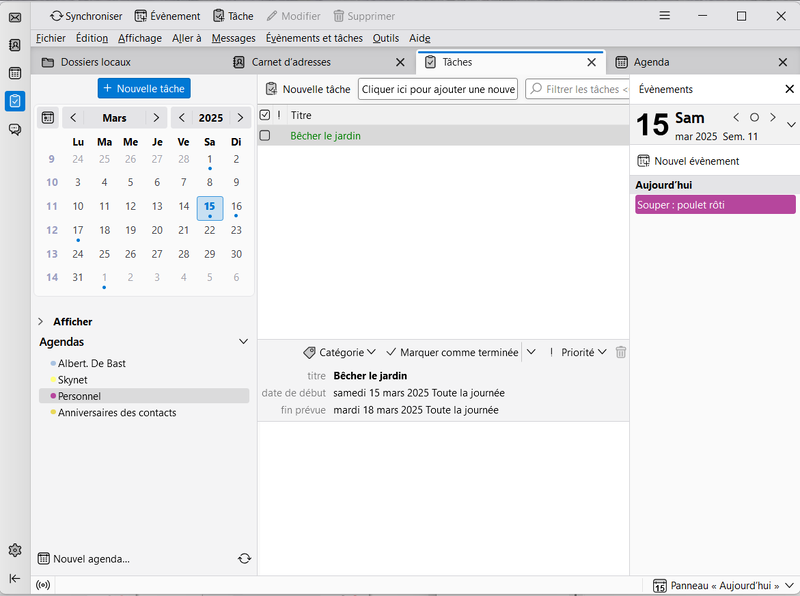The image size is (800, 596).
Task: Check the Bêcher le jardin task checkbox
Action: click(265, 135)
